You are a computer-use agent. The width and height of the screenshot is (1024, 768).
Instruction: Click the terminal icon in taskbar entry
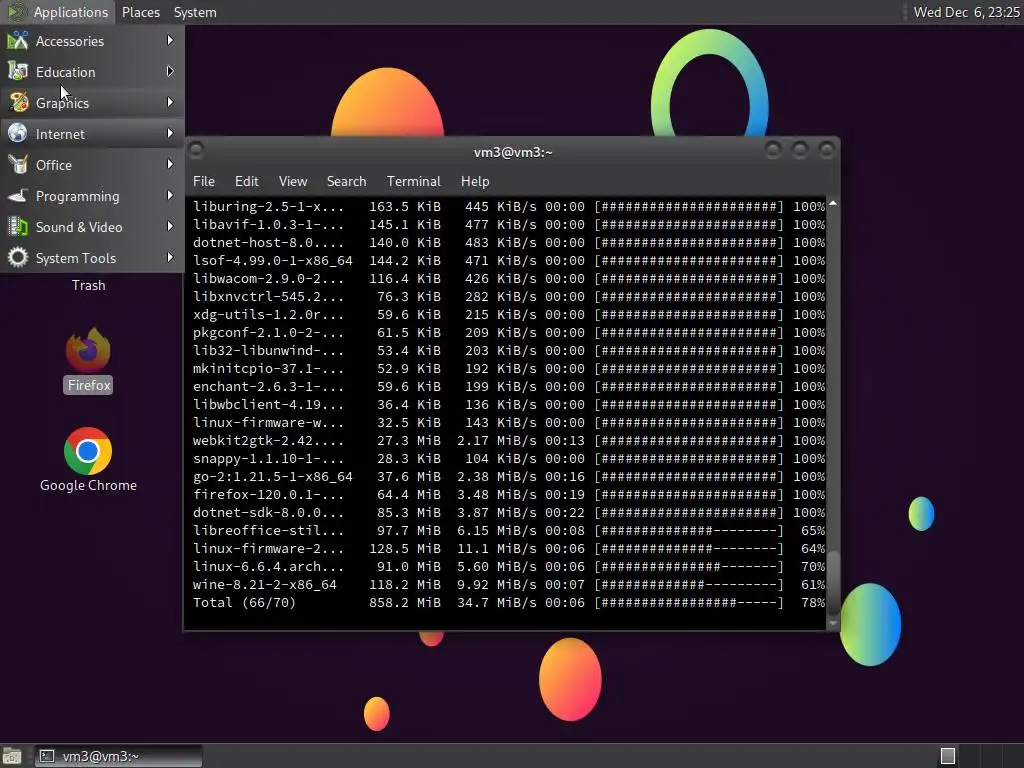click(x=47, y=756)
